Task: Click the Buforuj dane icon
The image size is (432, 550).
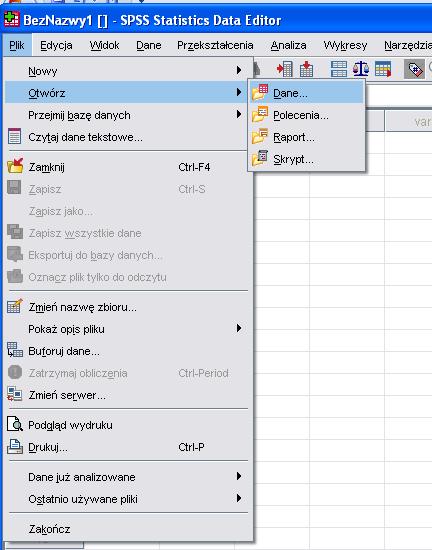Action: (15, 350)
